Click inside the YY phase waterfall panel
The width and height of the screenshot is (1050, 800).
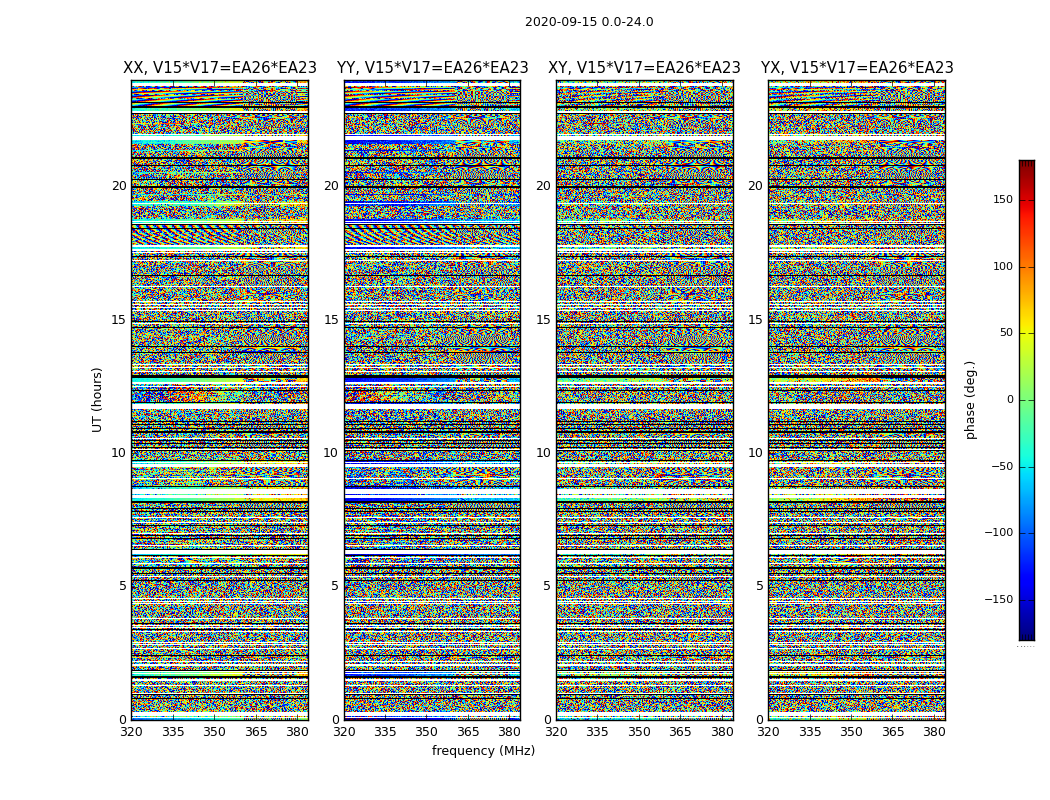[x=433, y=400]
